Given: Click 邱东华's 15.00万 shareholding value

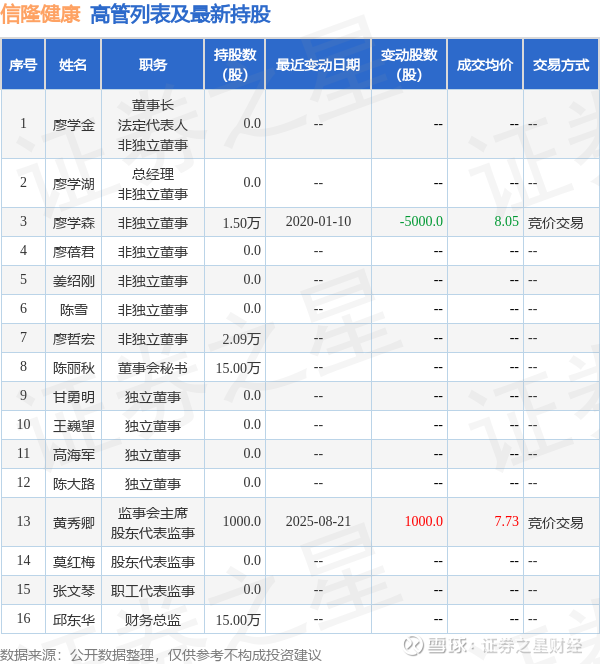Looking at the screenshot, I should coord(238,620).
